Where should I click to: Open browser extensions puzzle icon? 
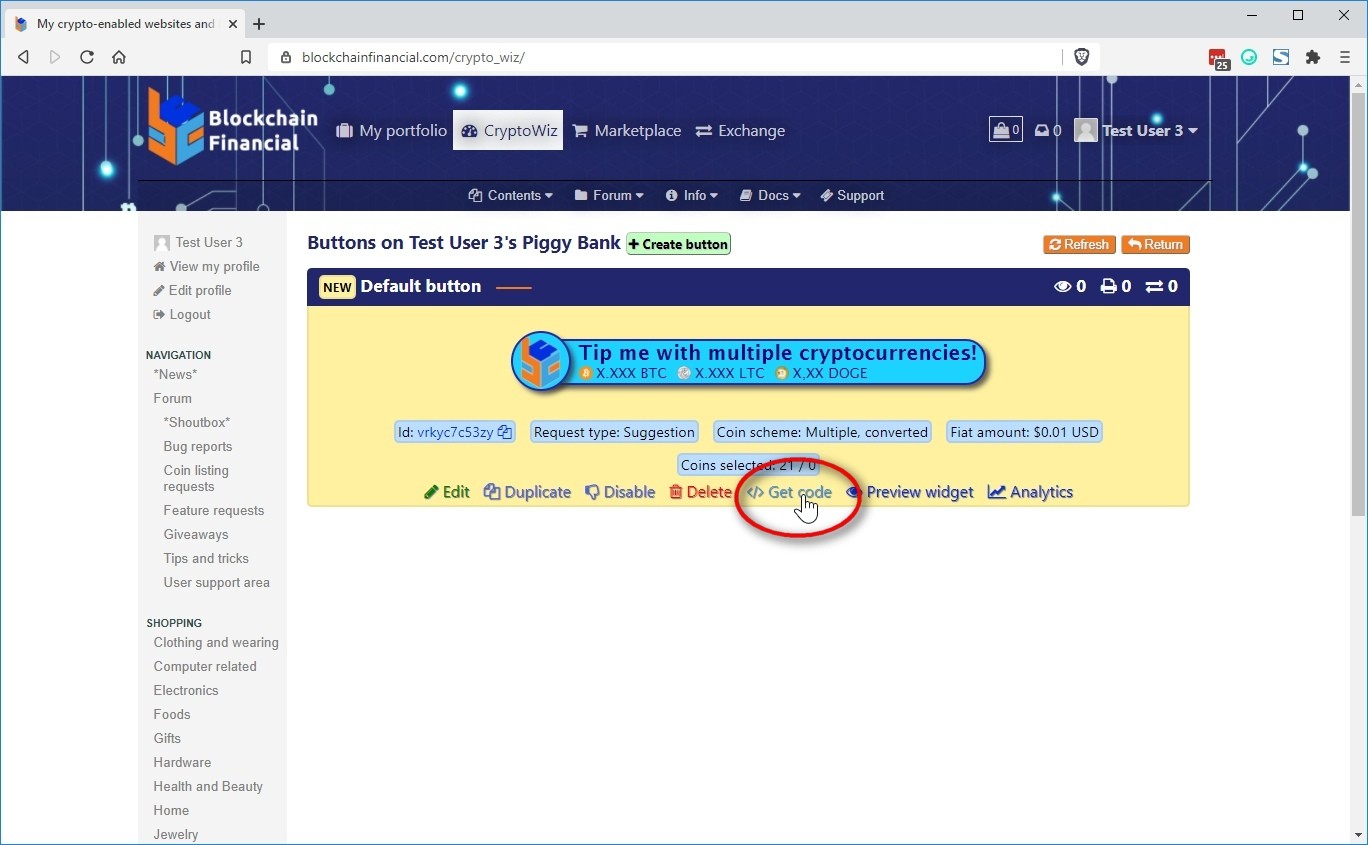point(1313,57)
